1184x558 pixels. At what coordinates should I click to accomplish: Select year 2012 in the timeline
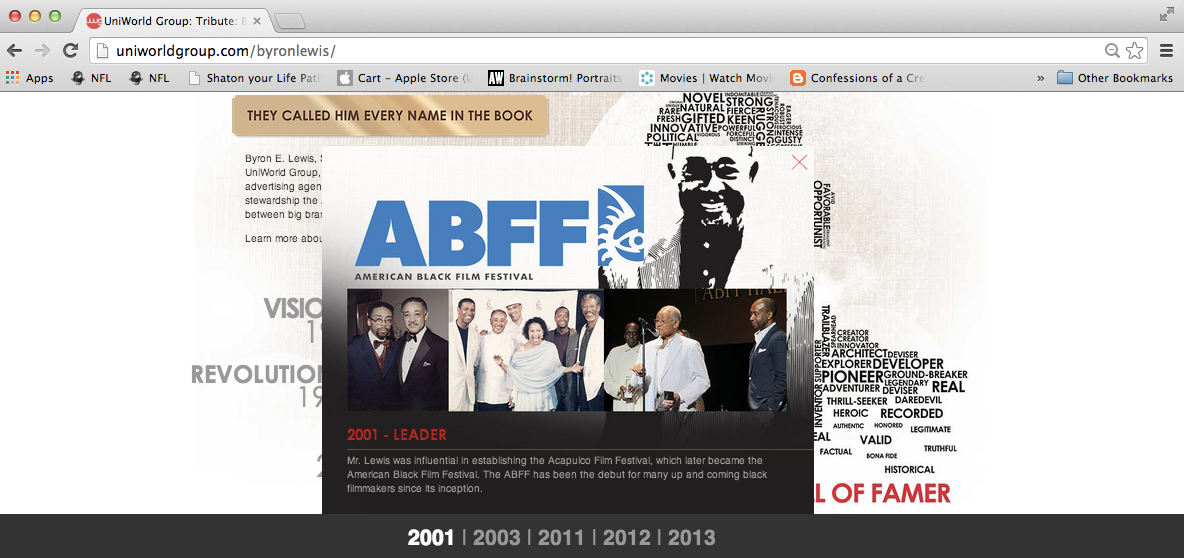(x=627, y=538)
